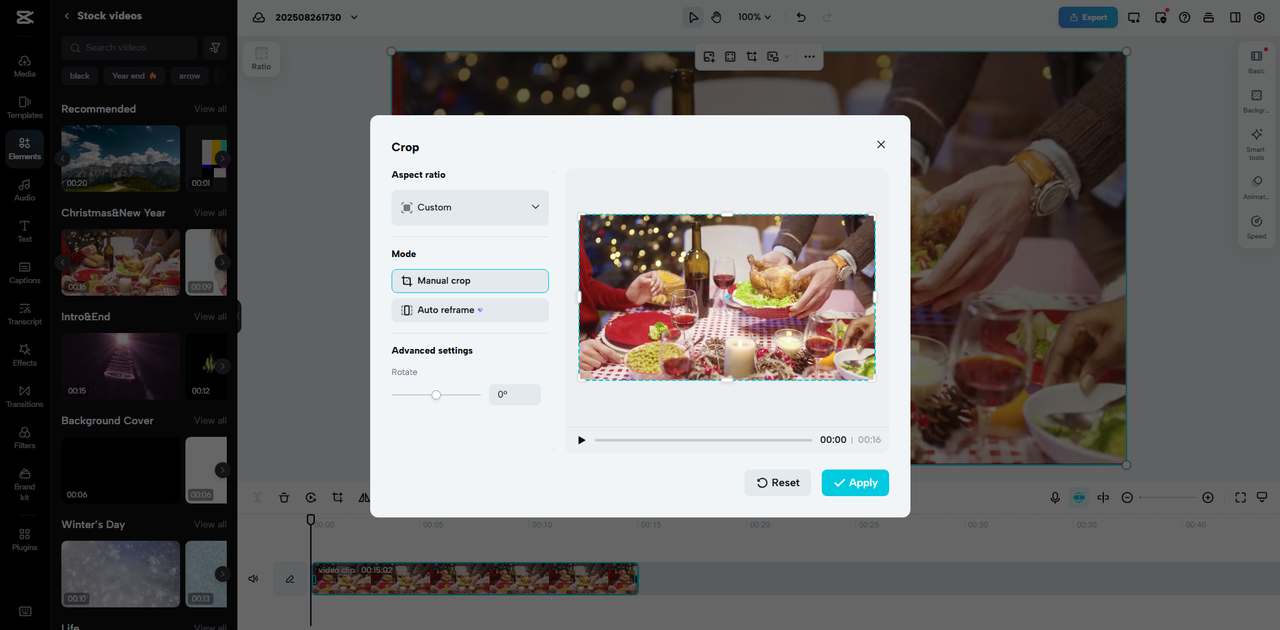Apply the crop changes
1280x630 pixels.
coord(855,483)
